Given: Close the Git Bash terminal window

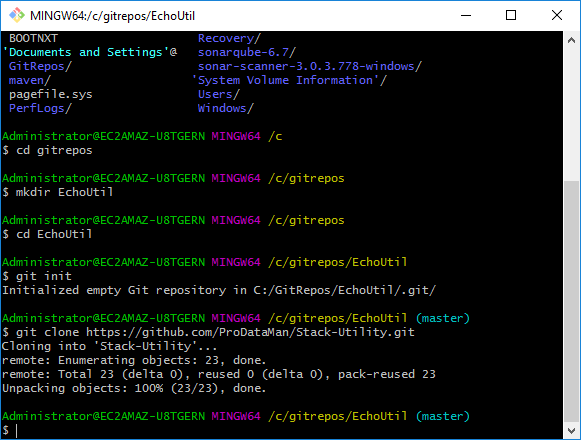Looking at the screenshot, I should [557, 16].
